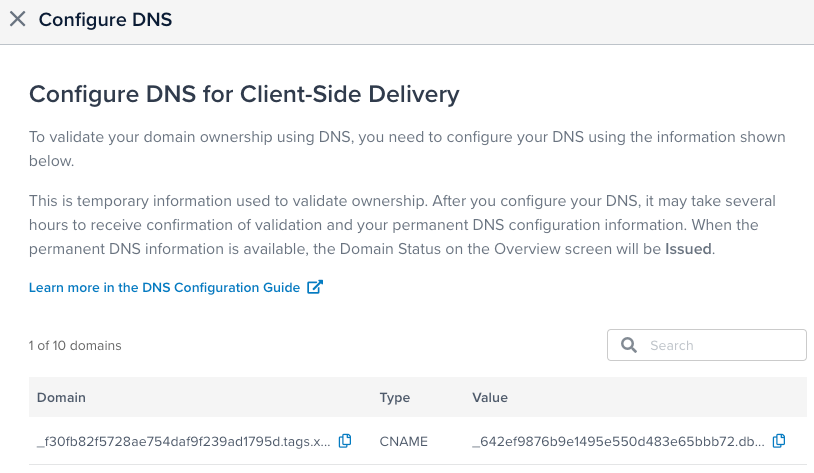
Task: Click the Domain column header
Action: [61, 398]
